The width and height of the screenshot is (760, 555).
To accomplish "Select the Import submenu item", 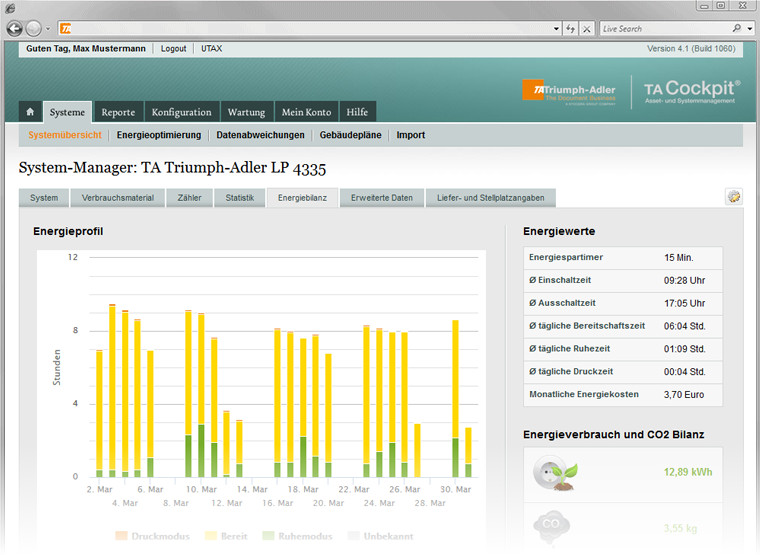I will pos(411,135).
